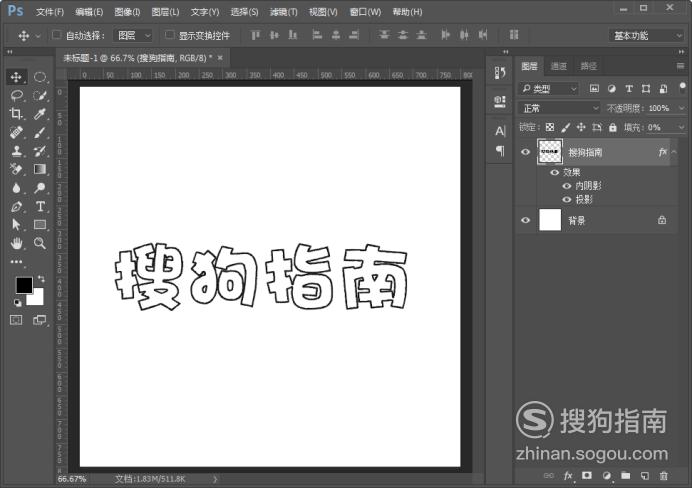
Task: Select the Zoom tool
Action: point(40,243)
